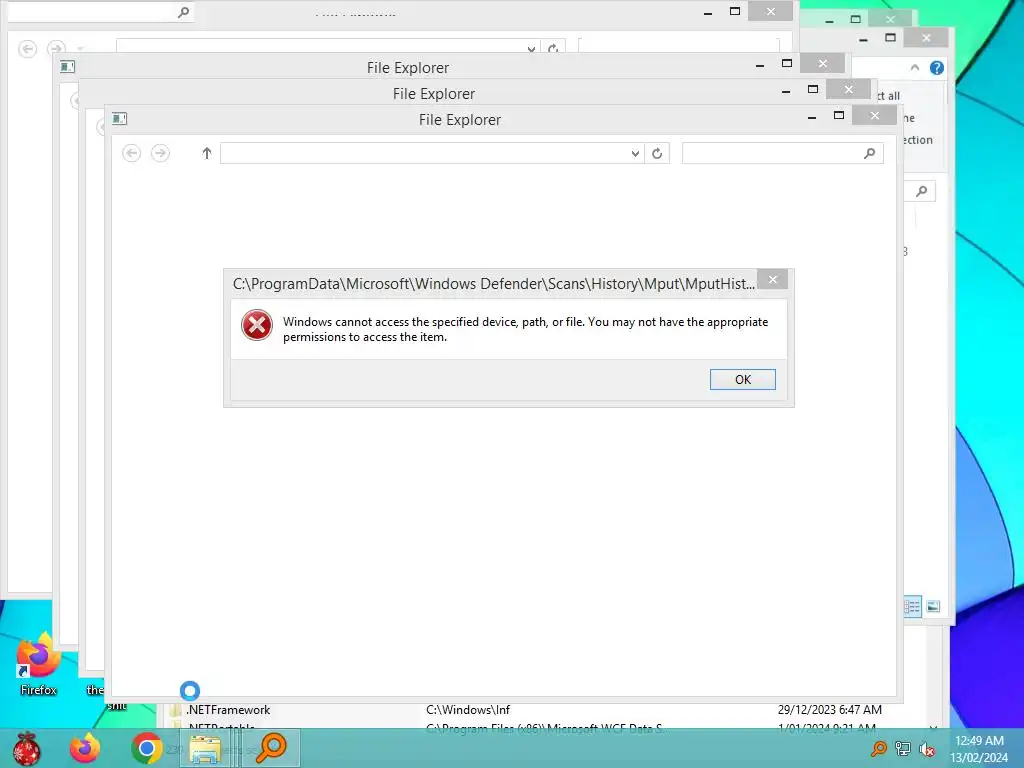The height and width of the screenshot is (768, 1024).
Task: Click the 29/12/2023 6:47 AM date cell
Action: 829,710
